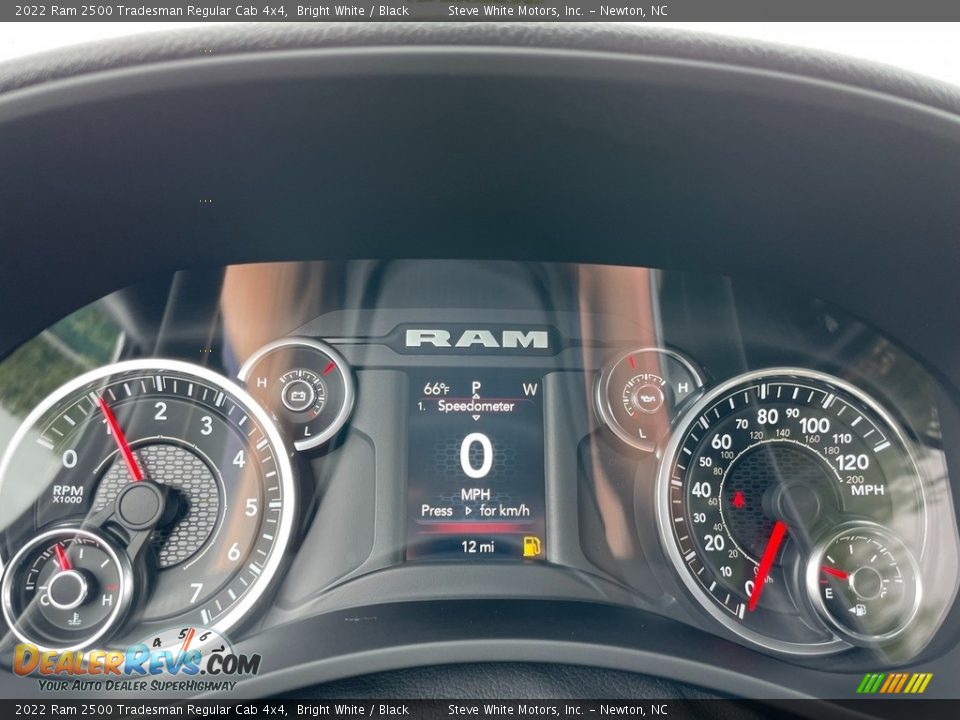This screenshot has height=720, width=960.
Task: Click the colored stripes emblem
Action: click(894, 683)
